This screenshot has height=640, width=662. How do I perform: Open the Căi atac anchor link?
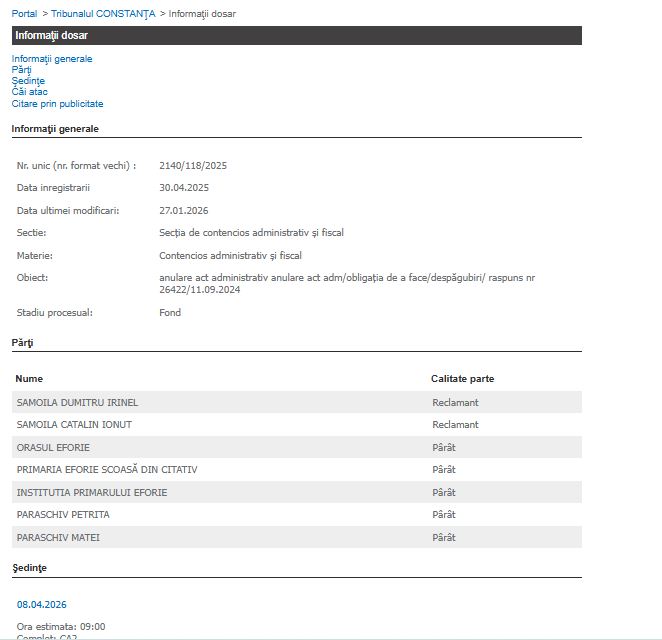[30, 92]
